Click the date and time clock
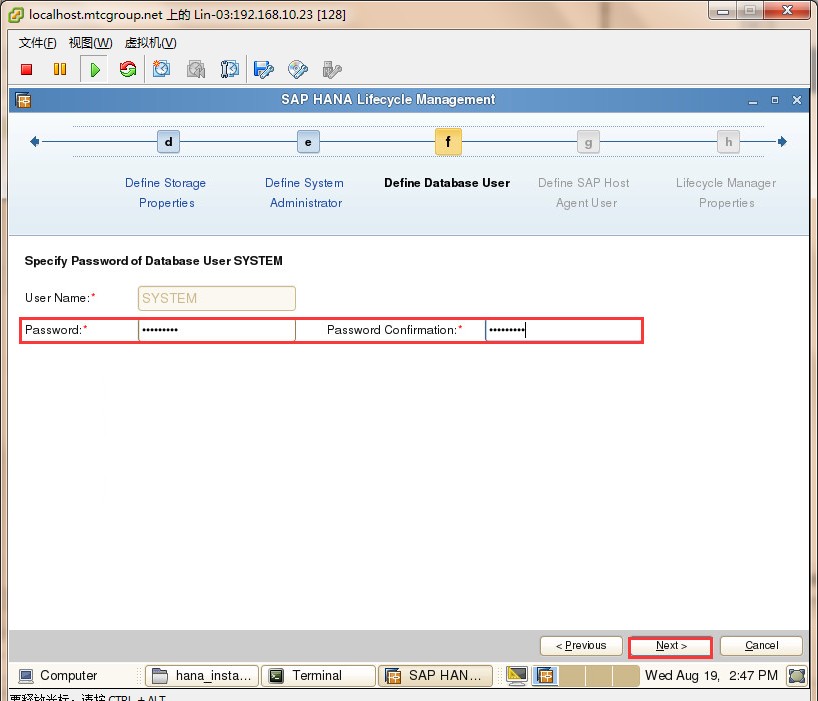The width and height of the screenshot is (818, 701). [711, 675]
